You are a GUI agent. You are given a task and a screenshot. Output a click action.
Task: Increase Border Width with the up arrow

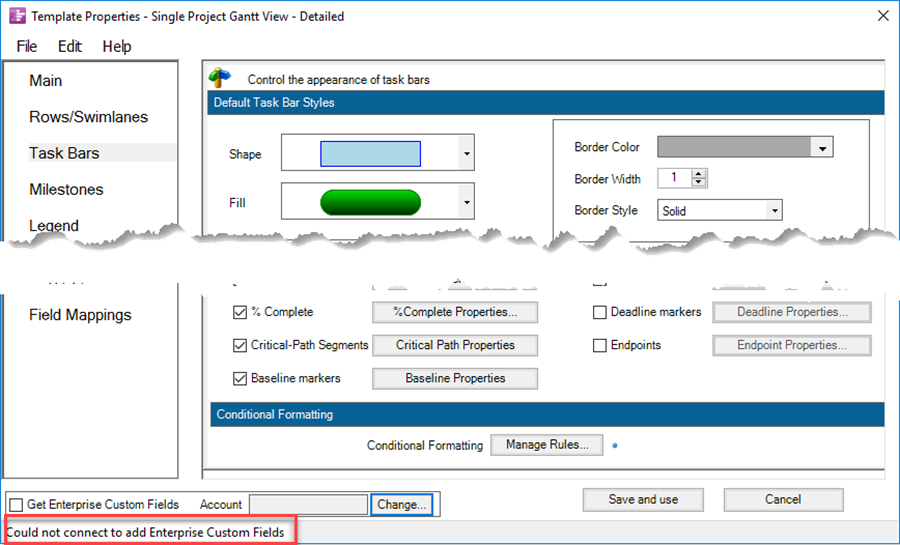point(699,174)
